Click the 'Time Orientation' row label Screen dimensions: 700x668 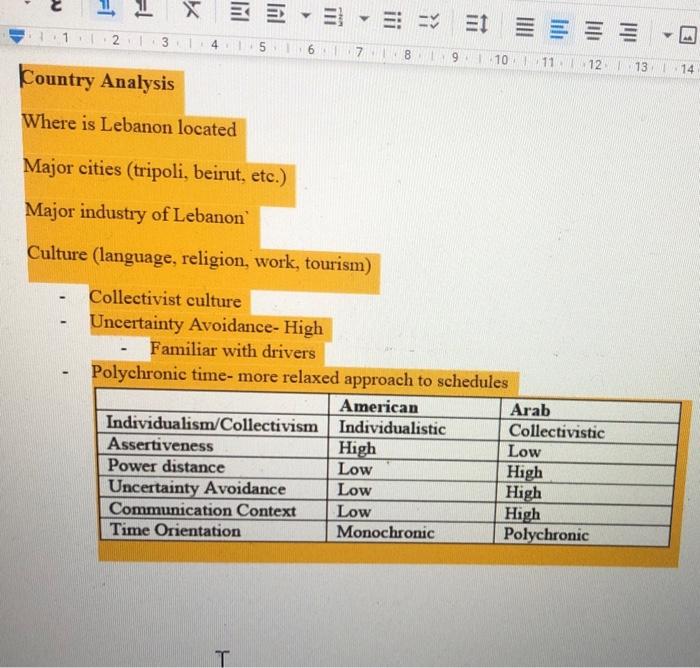pos(175,530)
